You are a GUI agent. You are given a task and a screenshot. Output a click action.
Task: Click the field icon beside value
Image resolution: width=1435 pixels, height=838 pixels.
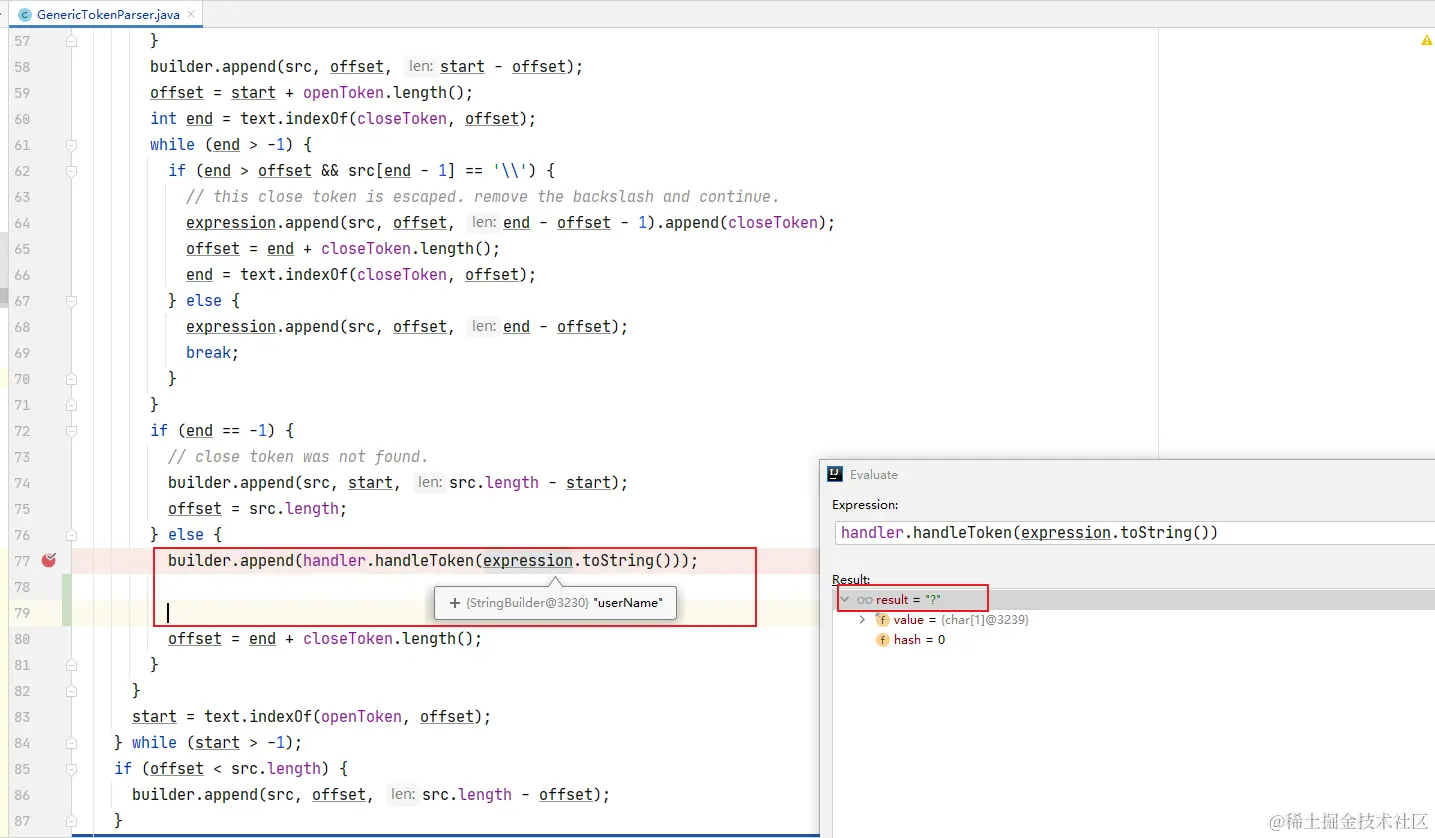[x=883, y=620]
